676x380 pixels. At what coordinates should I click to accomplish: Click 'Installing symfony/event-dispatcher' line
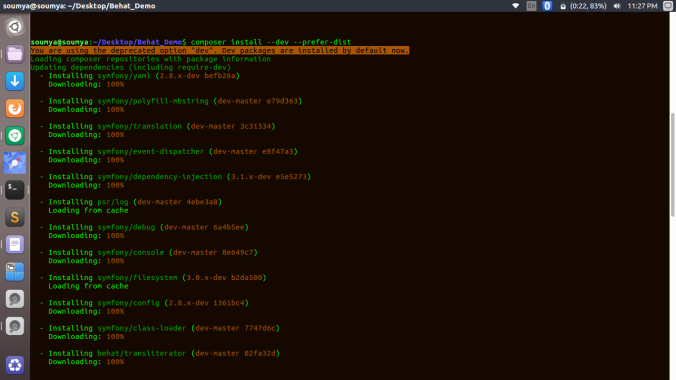pos(169,151)
